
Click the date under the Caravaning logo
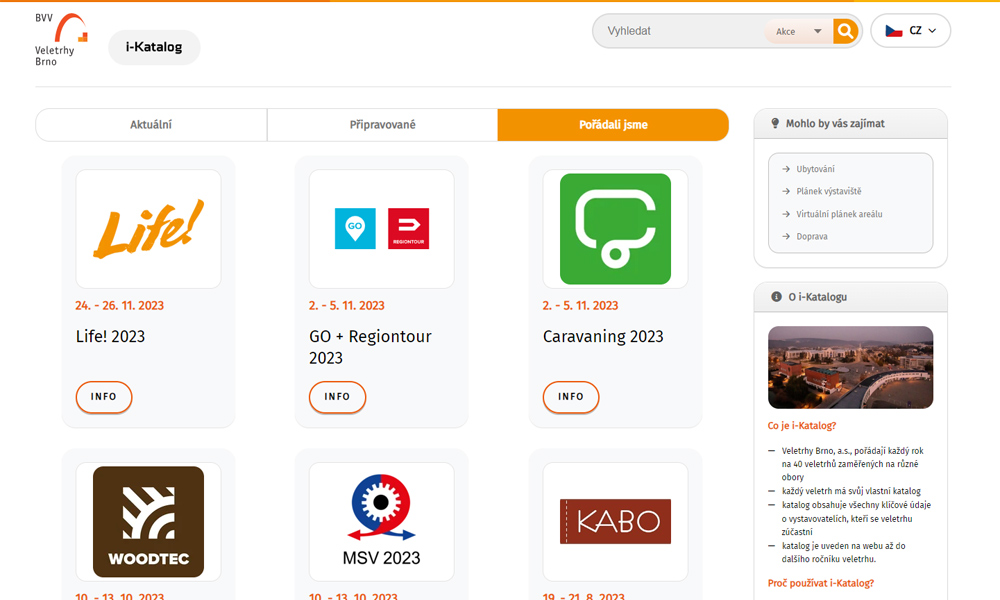[580, 305]
